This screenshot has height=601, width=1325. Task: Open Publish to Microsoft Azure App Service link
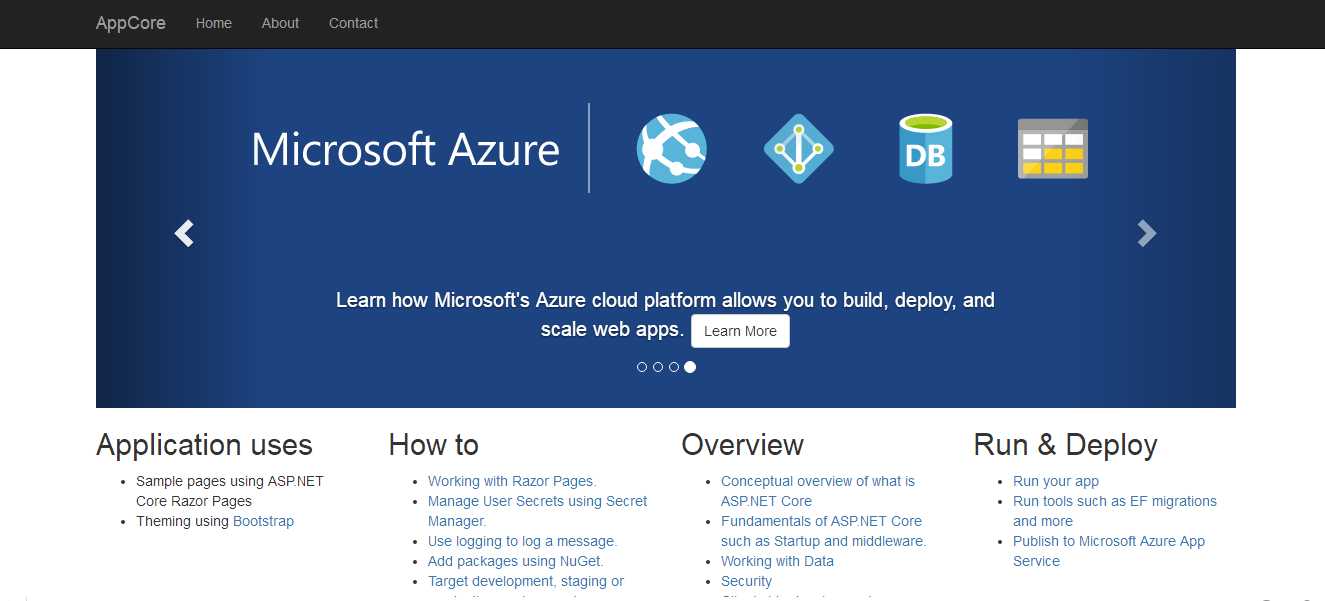point(1109,551)
